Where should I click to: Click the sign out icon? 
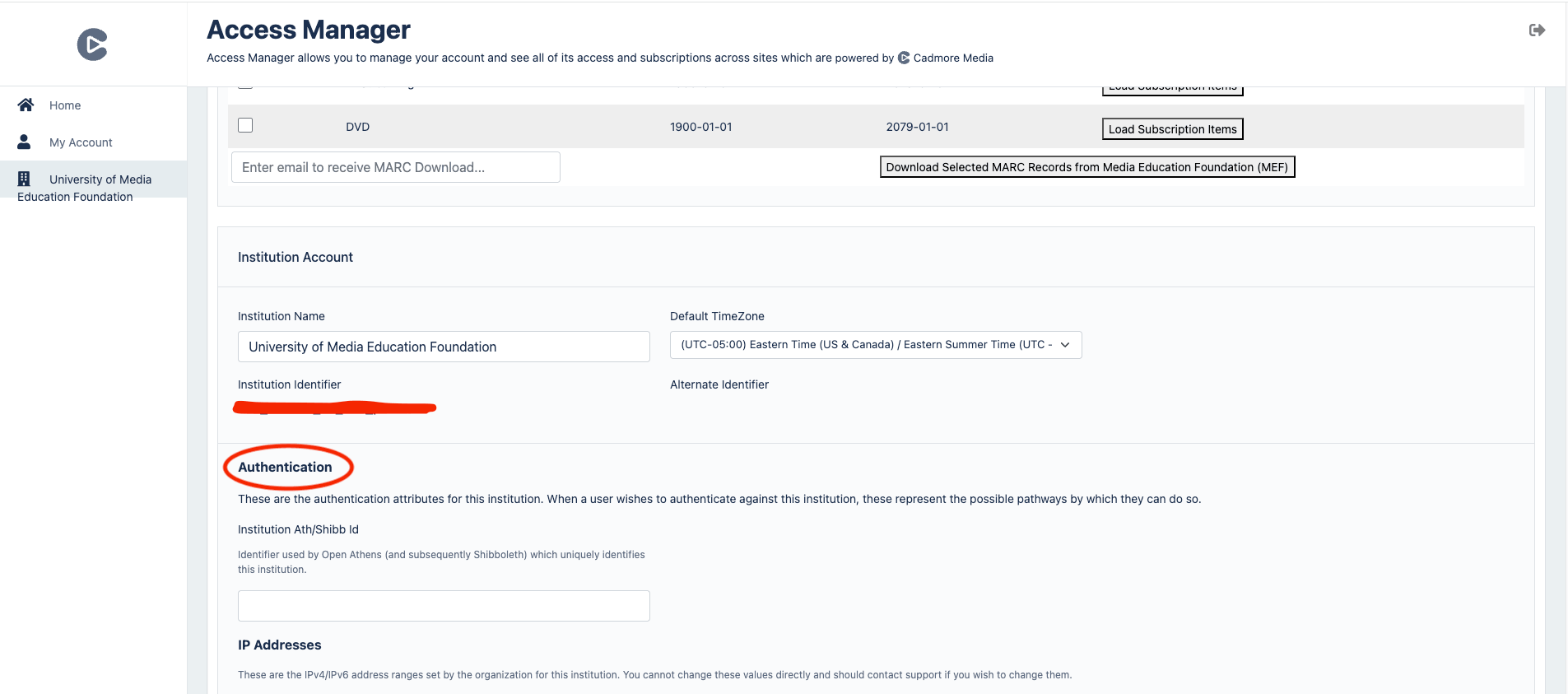click(1537, 30)
